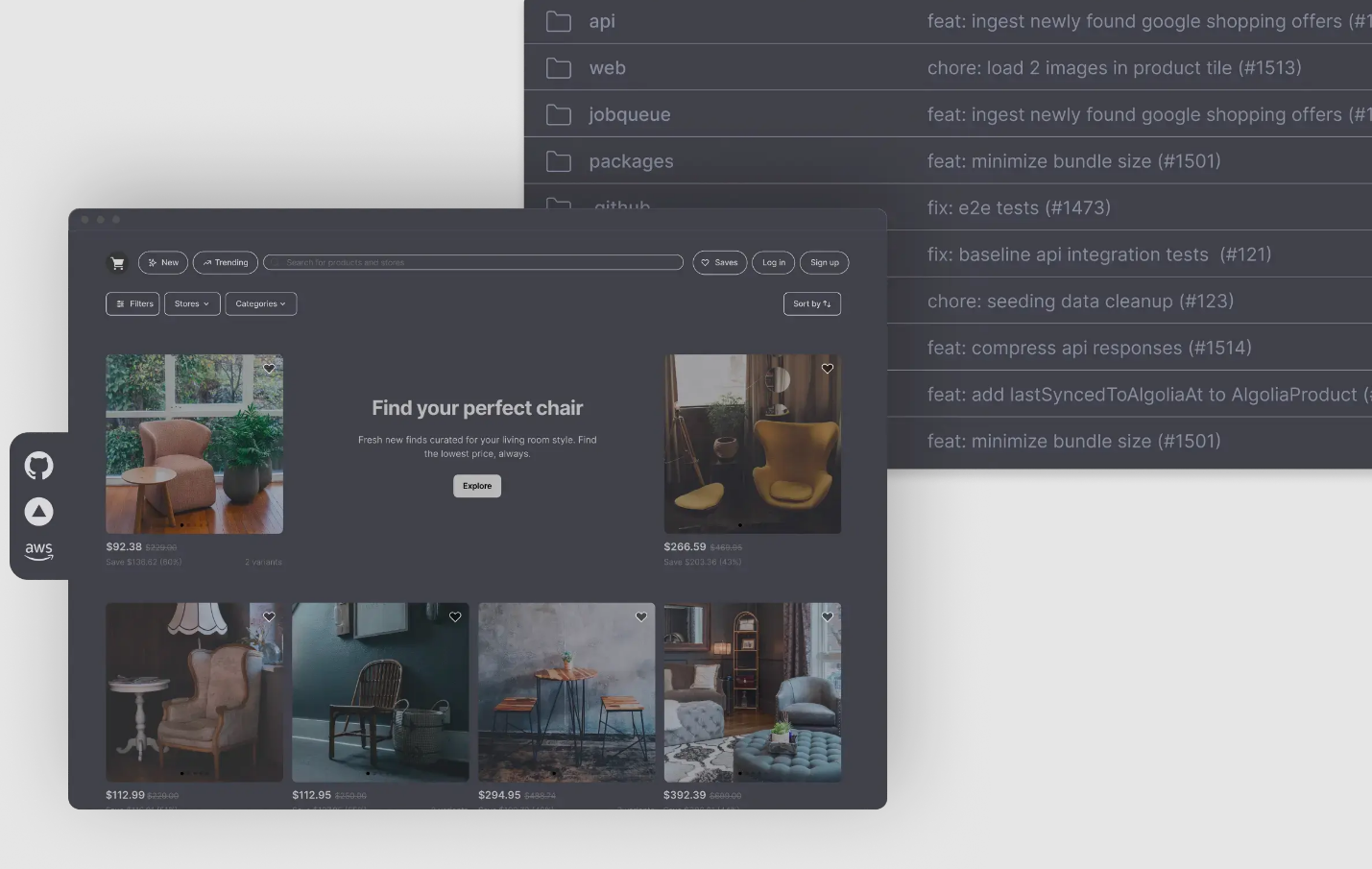Open the Stores dropdown
Screen dimensions: 1372x869
click(x=192, y=303)
